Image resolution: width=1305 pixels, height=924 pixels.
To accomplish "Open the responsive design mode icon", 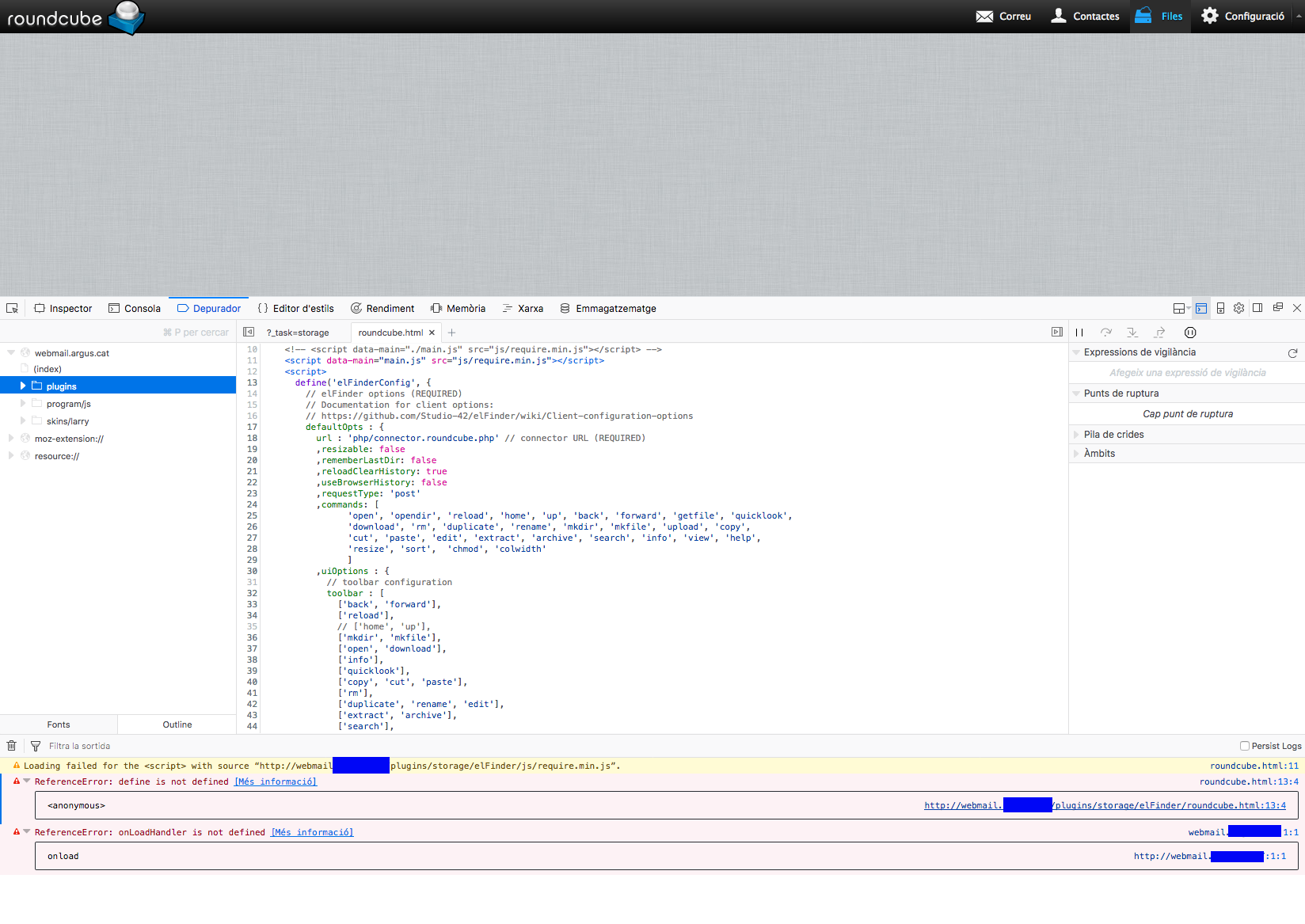I will (1220, 308).
